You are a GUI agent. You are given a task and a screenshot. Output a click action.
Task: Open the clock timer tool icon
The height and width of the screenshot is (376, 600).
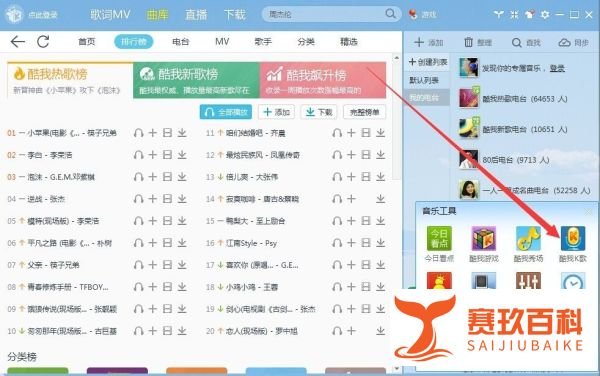pos(573,281)
